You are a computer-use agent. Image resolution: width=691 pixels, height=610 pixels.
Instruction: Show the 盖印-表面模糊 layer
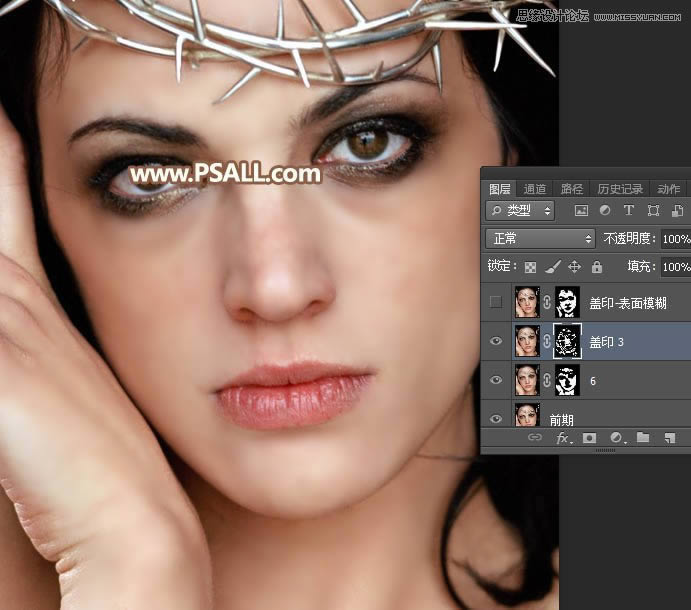tap(496, 302)
